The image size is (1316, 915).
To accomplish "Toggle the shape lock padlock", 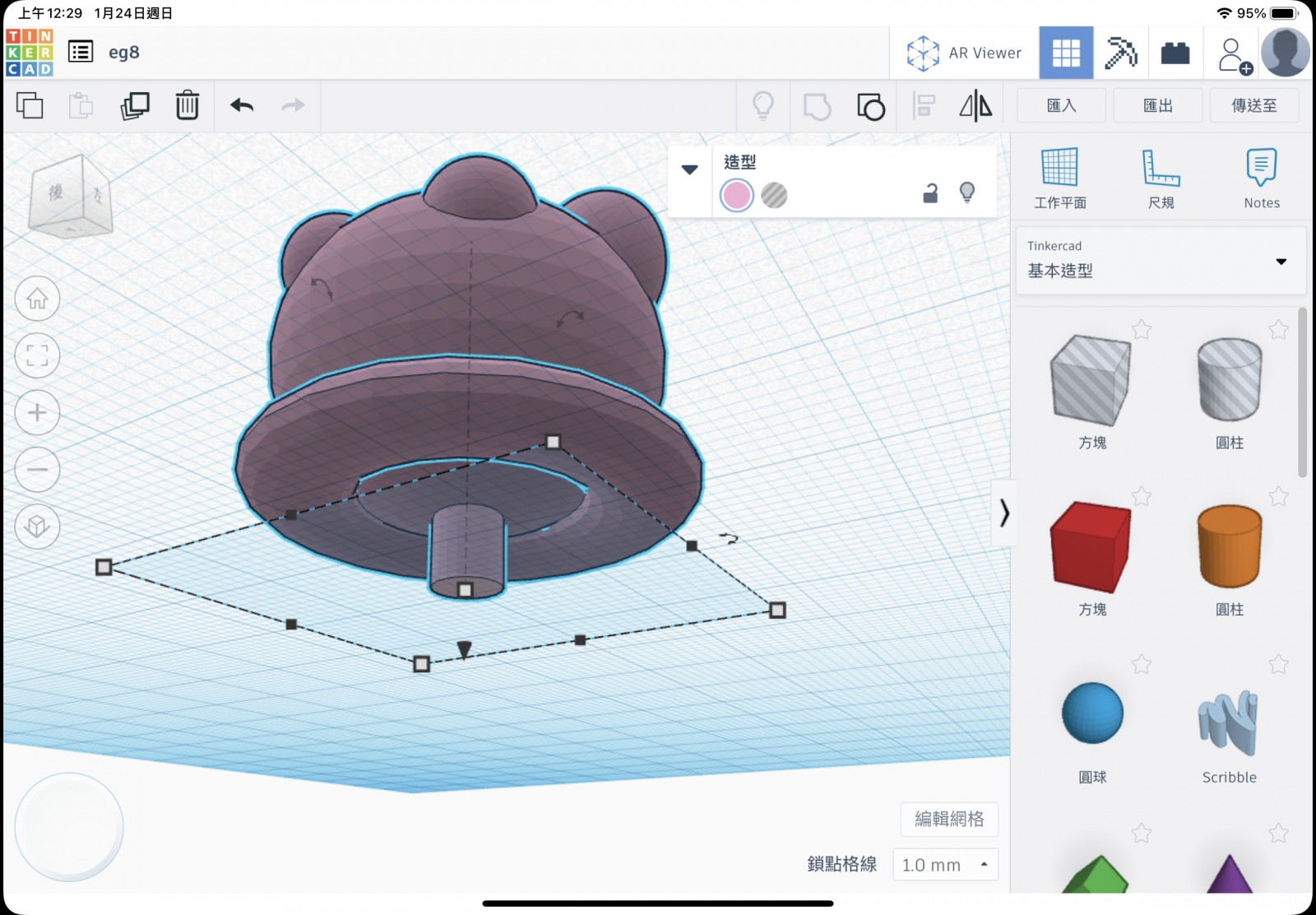I will 930,193.
